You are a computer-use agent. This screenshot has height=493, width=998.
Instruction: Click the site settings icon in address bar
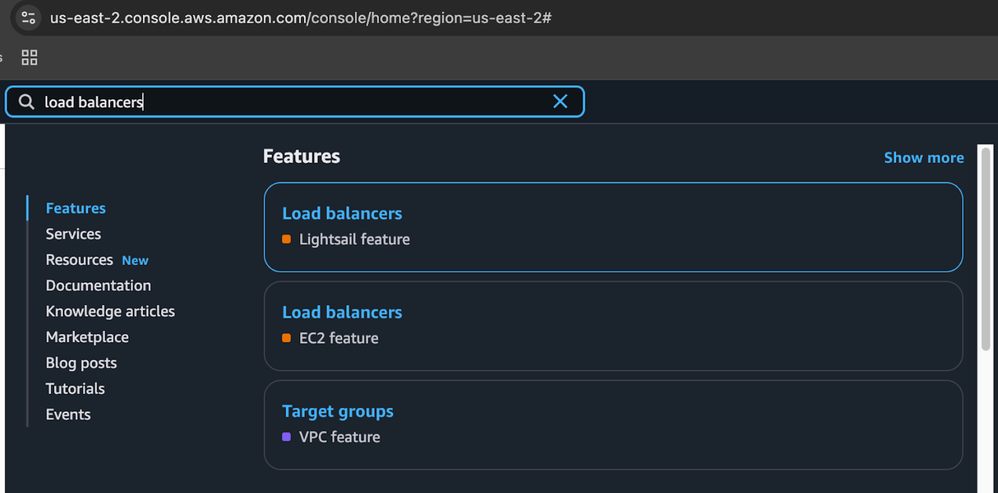(x=28, y=18)
